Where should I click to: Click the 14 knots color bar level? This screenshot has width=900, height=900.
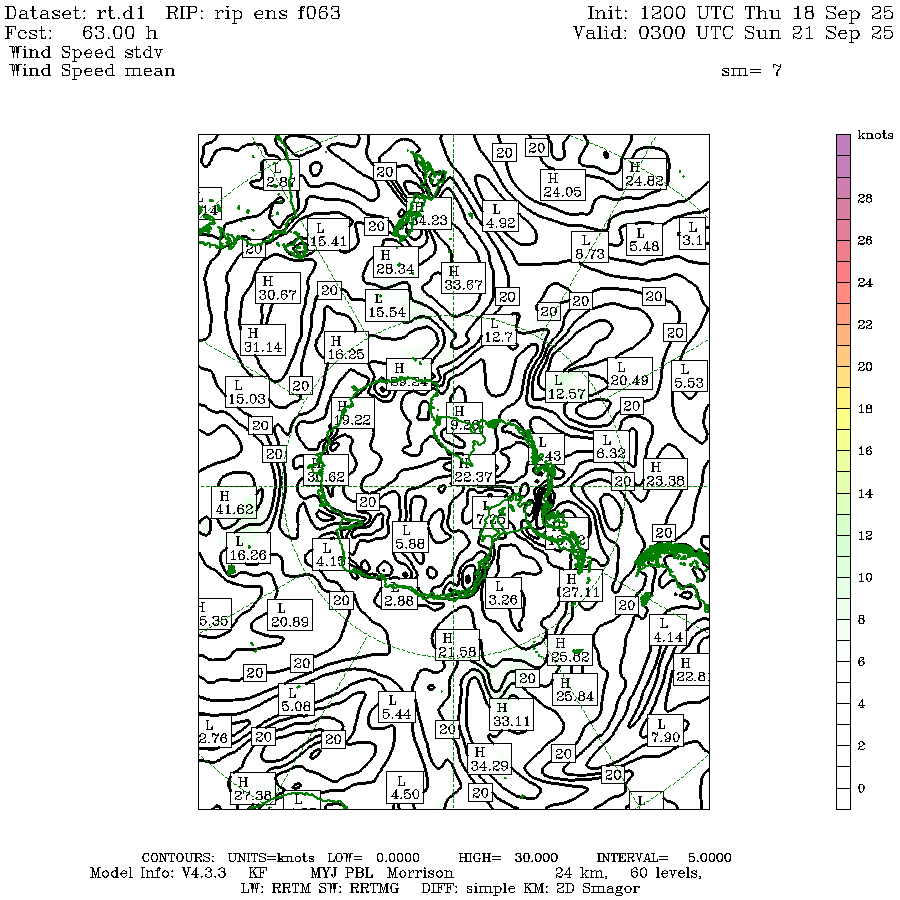pos(865,493)
